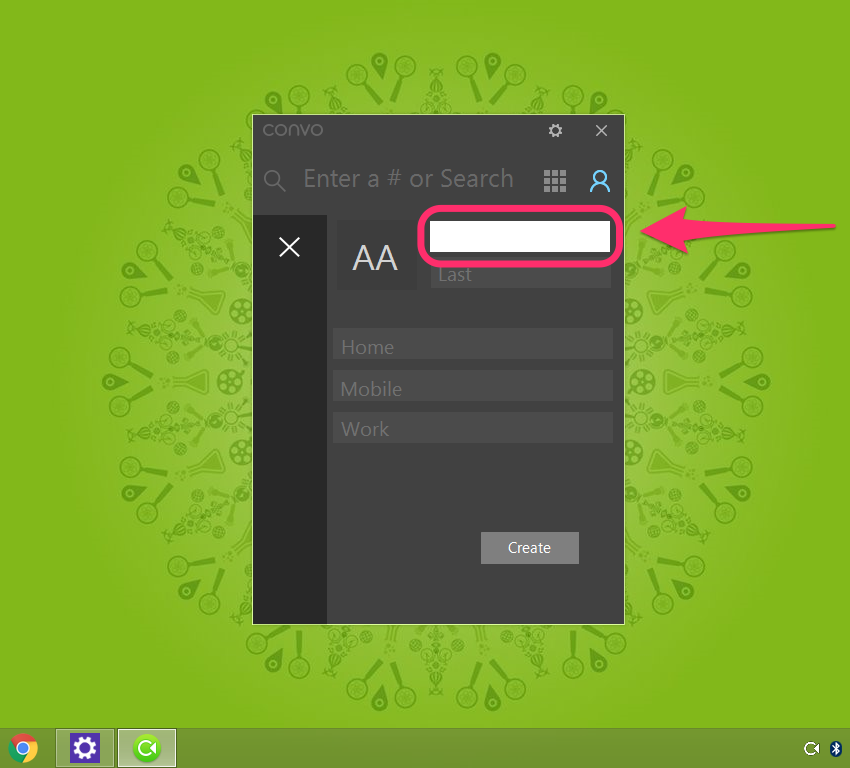The width and height of the screenshot is (850, 768).
Task: Cancel new contact with sidebar X icon
Action: pos(289,247)
